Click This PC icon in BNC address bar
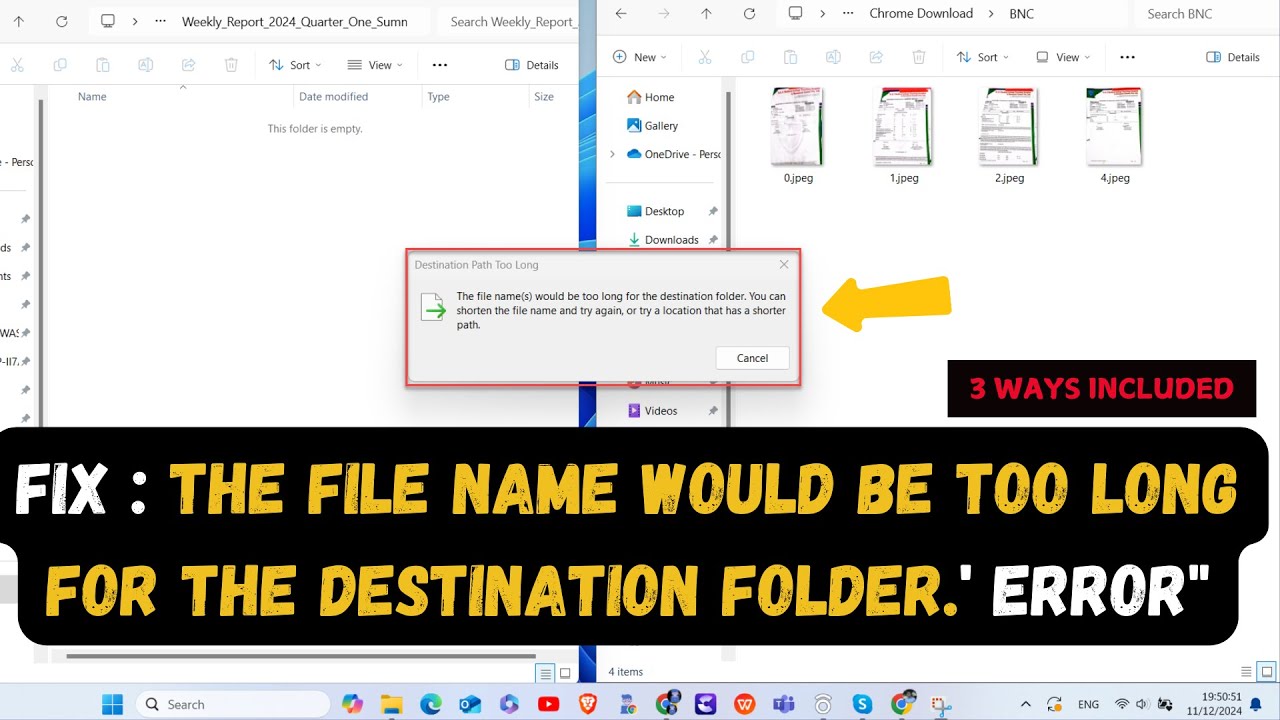The image size is (1280, 720). (795, 13)
